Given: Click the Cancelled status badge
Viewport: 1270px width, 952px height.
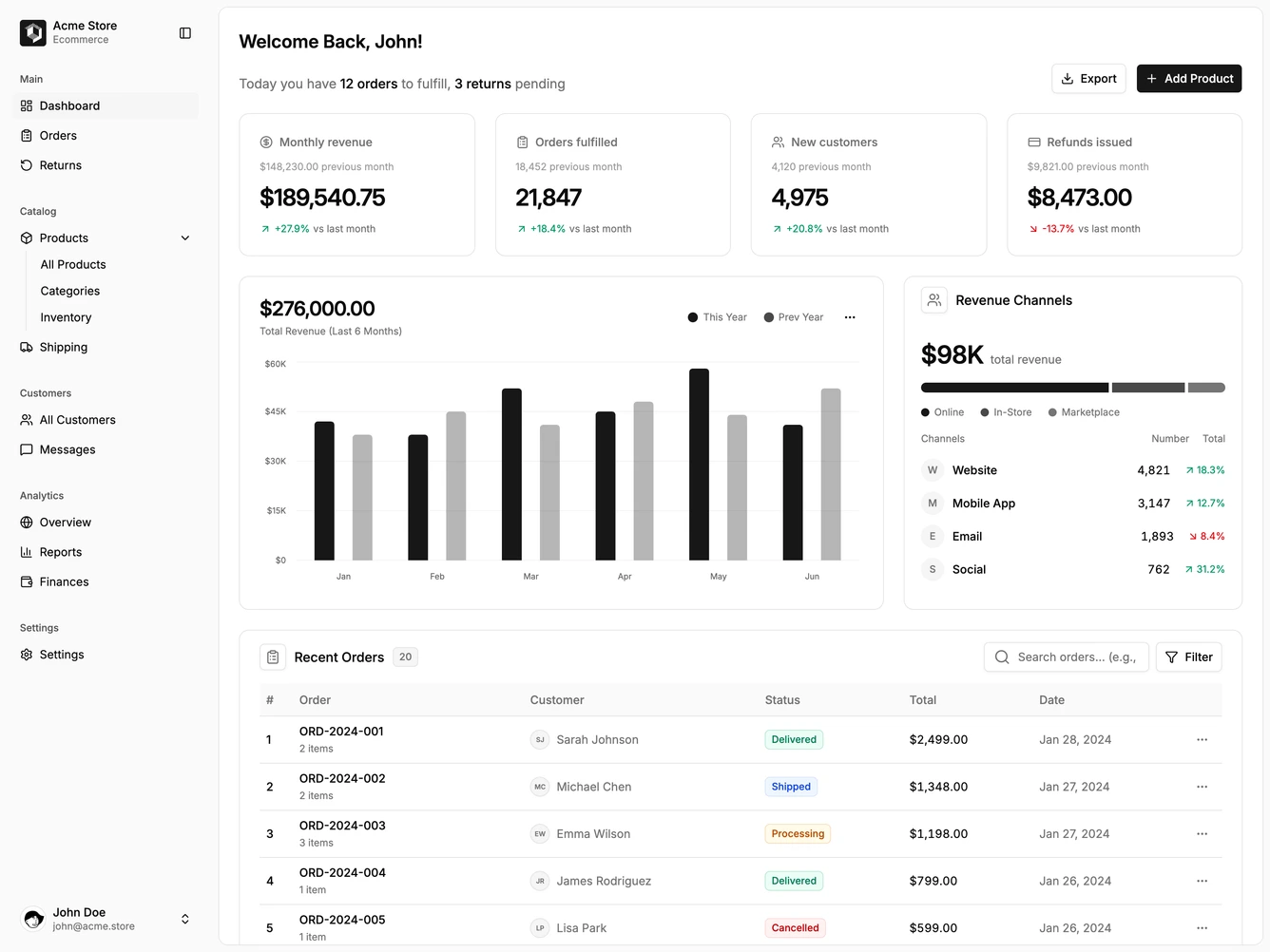Looking at the screenshot, I should point(795,928).
